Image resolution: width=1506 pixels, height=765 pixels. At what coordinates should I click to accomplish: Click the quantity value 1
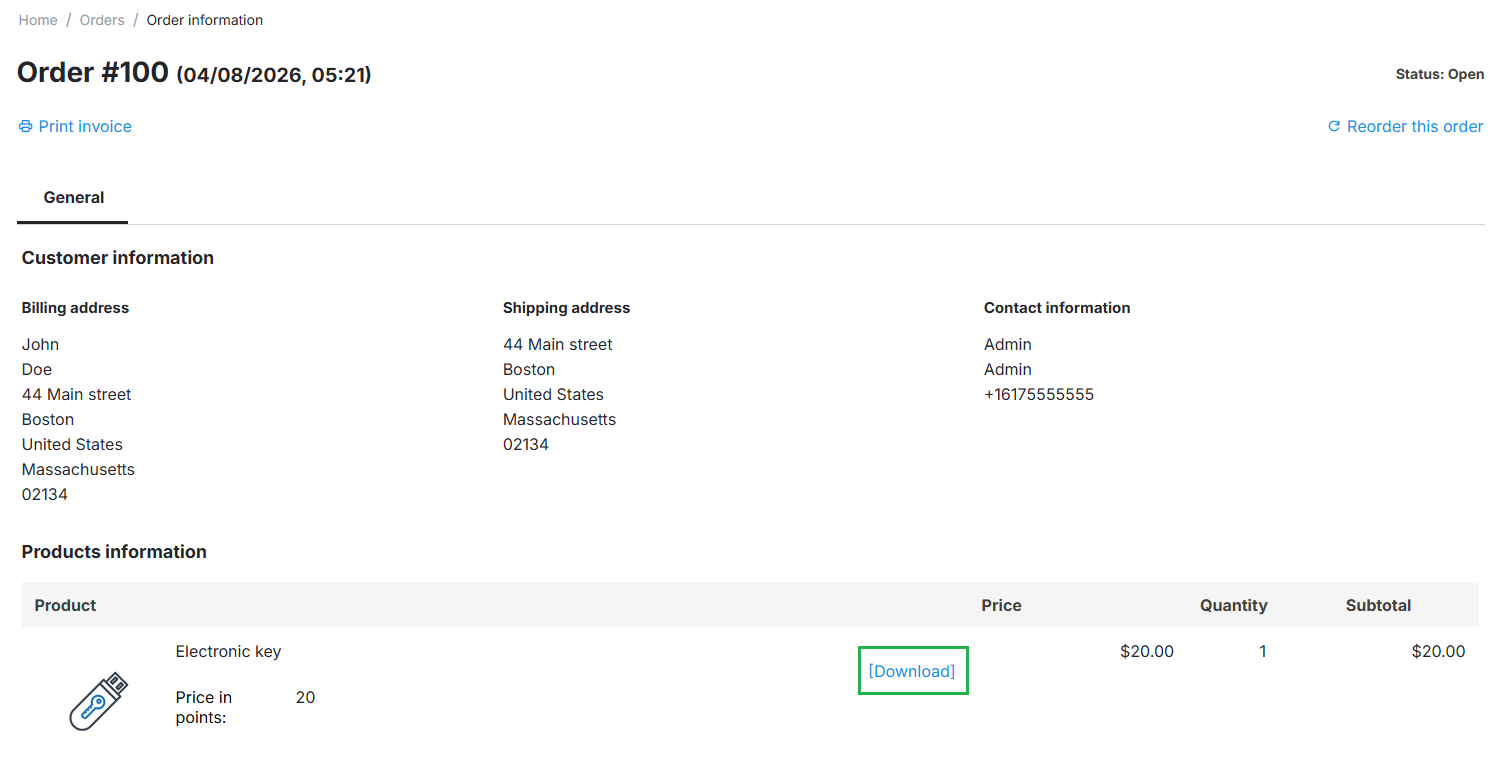(1263, 652)
